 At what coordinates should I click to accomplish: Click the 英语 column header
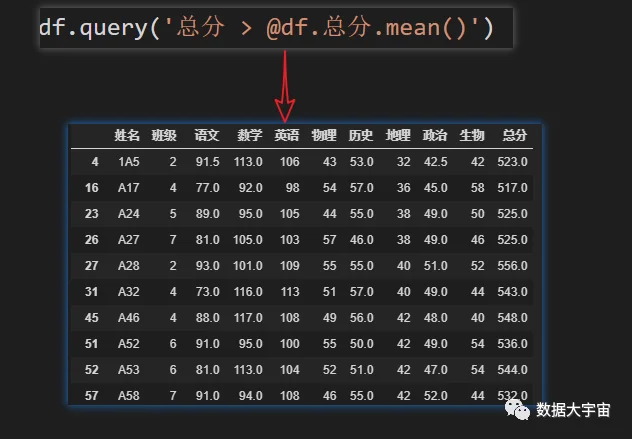tap(287, 135)
